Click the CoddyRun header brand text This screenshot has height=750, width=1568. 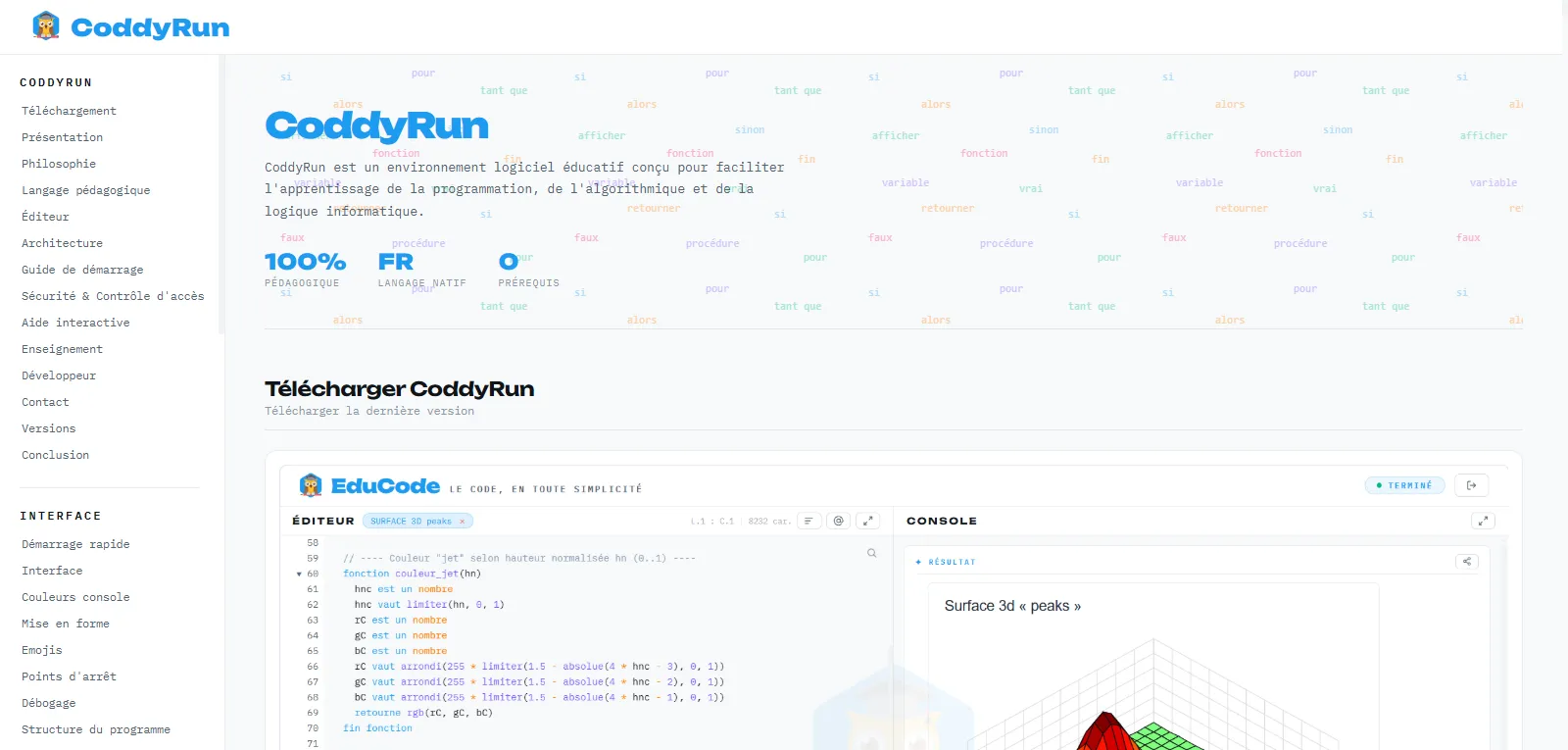(150, 27)
